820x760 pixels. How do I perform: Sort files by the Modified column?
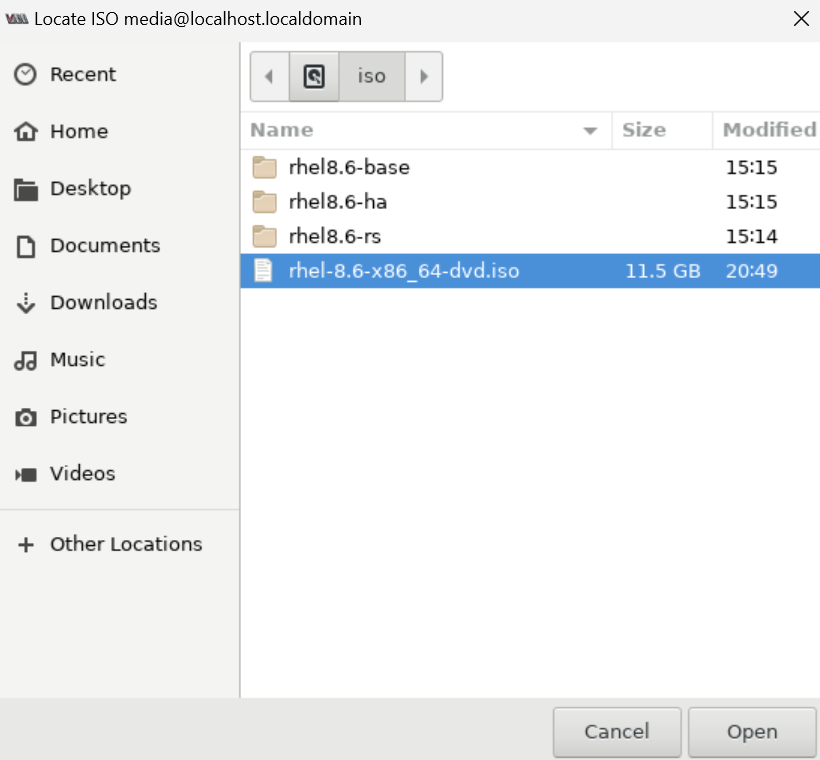(767, 130)
